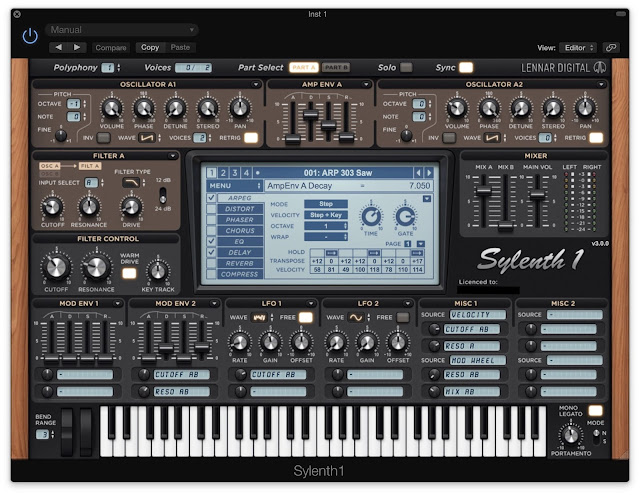The height and width of the screenshot is (495, 640).
Task: Switch to PART B
Action: (336, 67)
